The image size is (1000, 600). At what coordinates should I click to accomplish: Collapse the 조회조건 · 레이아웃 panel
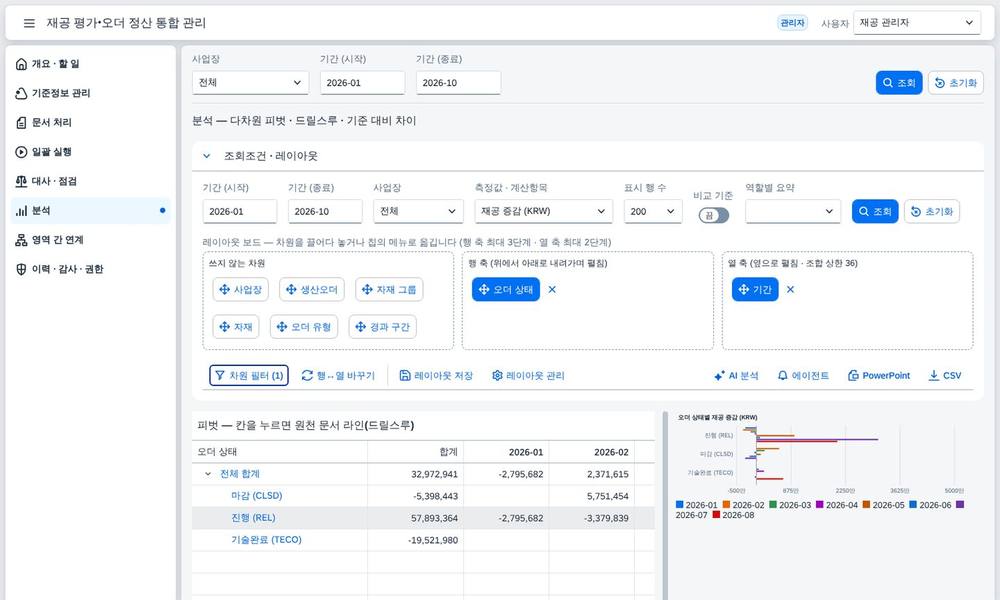[x=207, y=156]
